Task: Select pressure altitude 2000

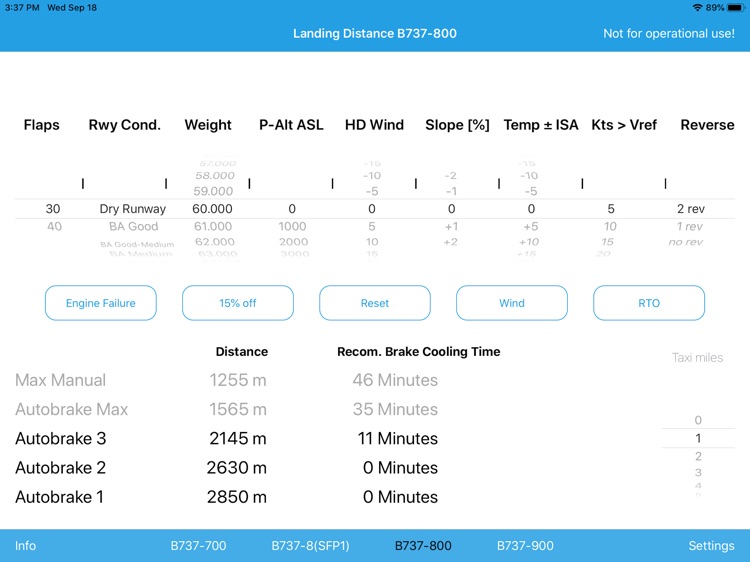Action: point(294,242)
